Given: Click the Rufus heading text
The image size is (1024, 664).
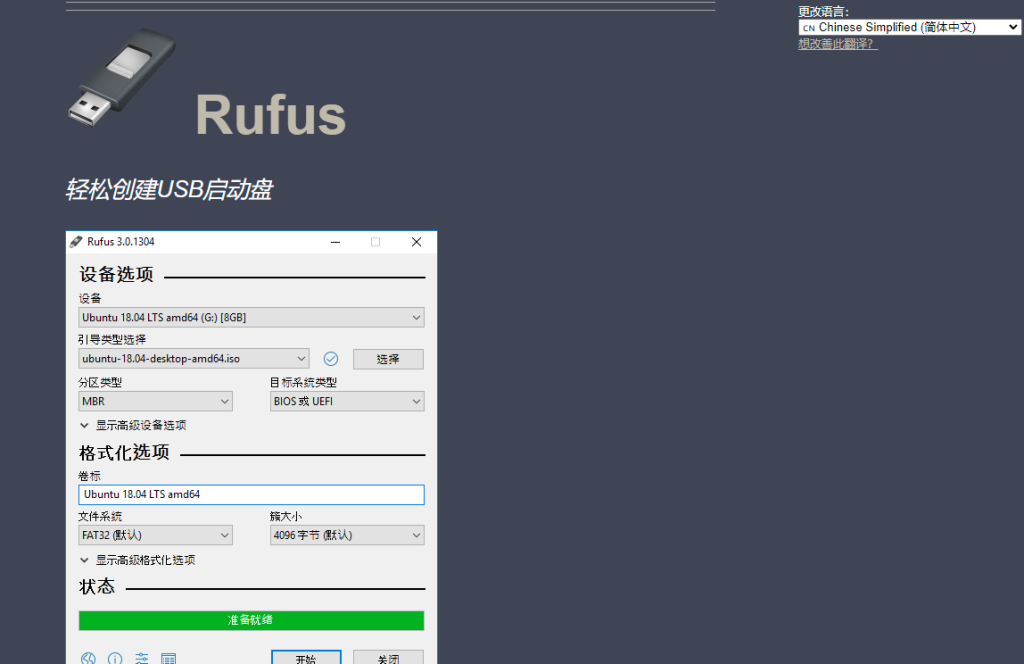Looking at the screenshot, I should (270, 115).
